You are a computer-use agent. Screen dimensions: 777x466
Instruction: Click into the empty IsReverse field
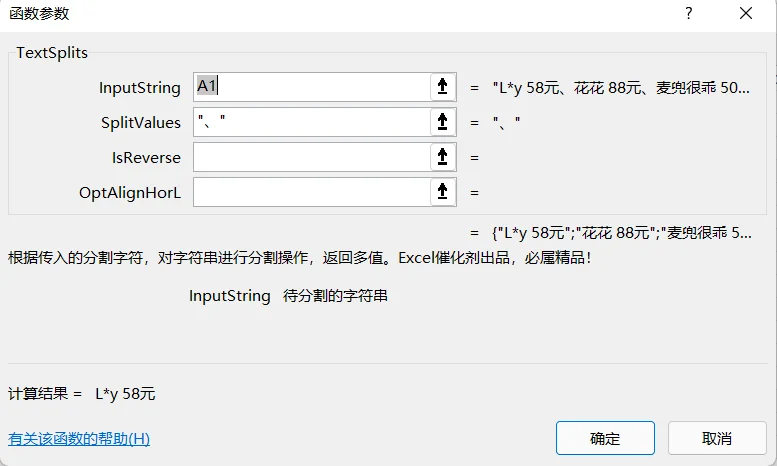tap(312, 157)
